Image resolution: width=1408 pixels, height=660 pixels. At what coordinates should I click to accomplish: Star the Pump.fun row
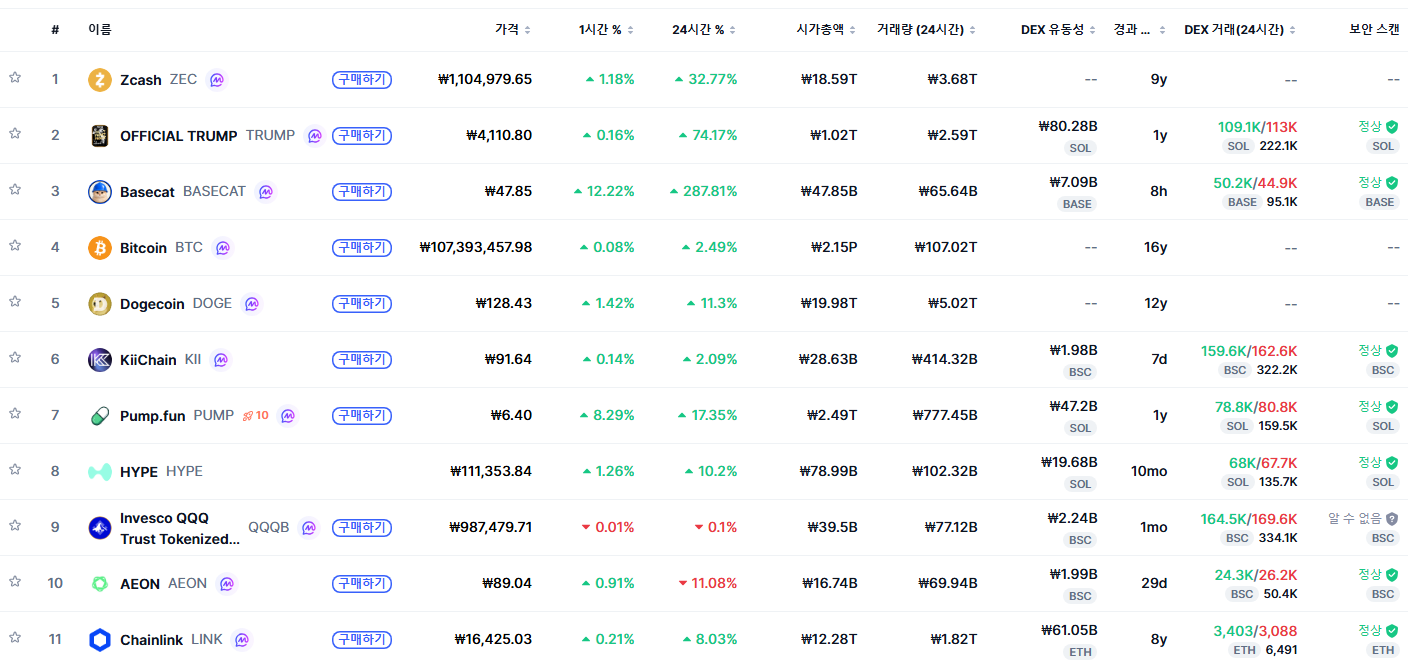(x=15, y=413)
